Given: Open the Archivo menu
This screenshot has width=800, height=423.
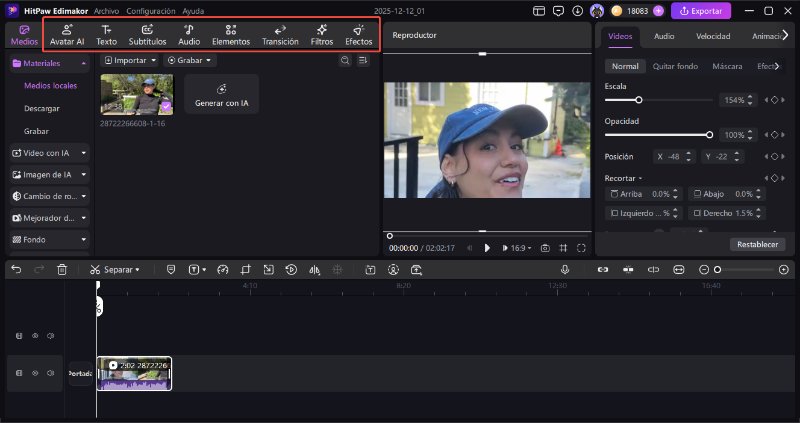Looking at the screenshot, I should pos(107,11).
